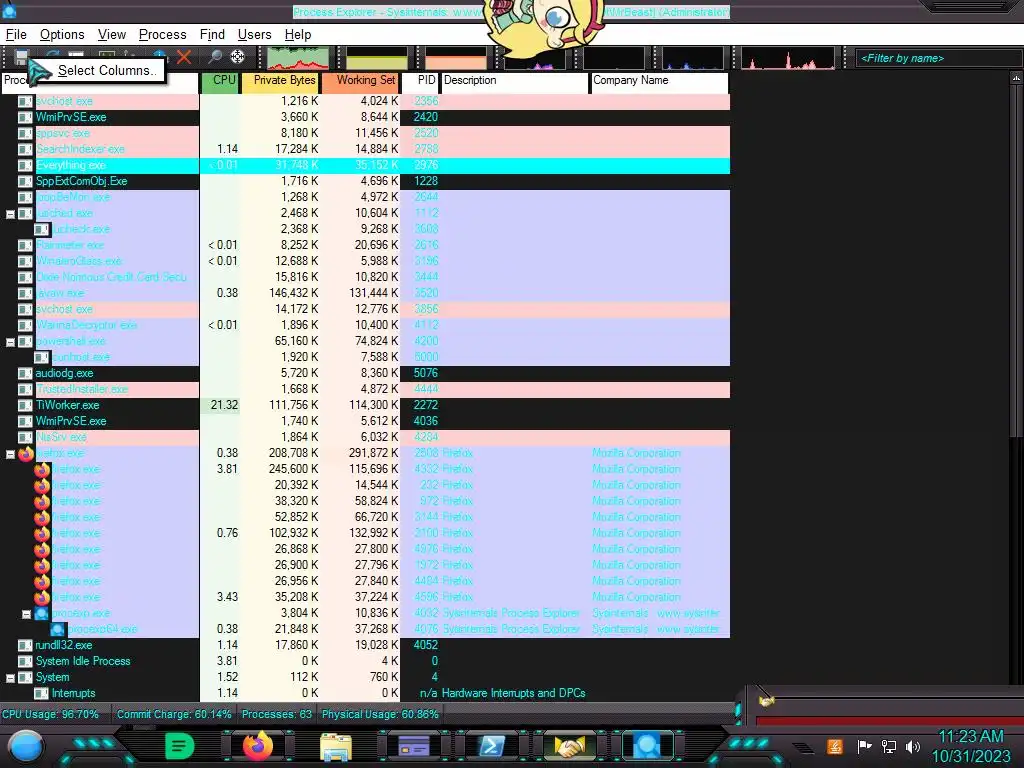This screenshot has width=1024, height=768.
Task: Click the 146,432 K private bytes value
Action: [x=293, y=293]
